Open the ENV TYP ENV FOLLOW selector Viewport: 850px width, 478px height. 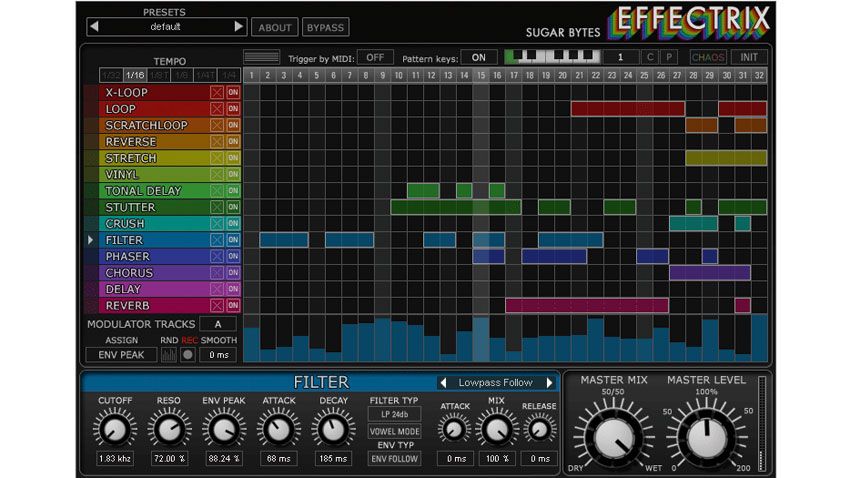395,458
